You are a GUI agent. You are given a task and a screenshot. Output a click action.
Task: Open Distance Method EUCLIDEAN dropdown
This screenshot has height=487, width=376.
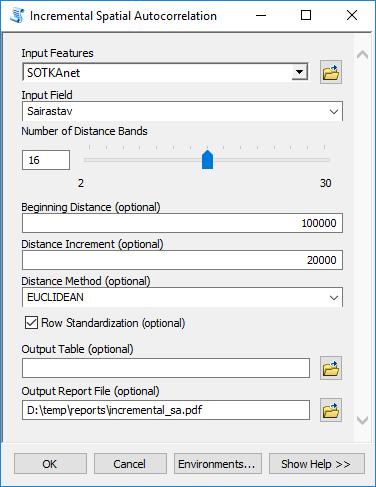pyautogui.click(x=334, y=298)
